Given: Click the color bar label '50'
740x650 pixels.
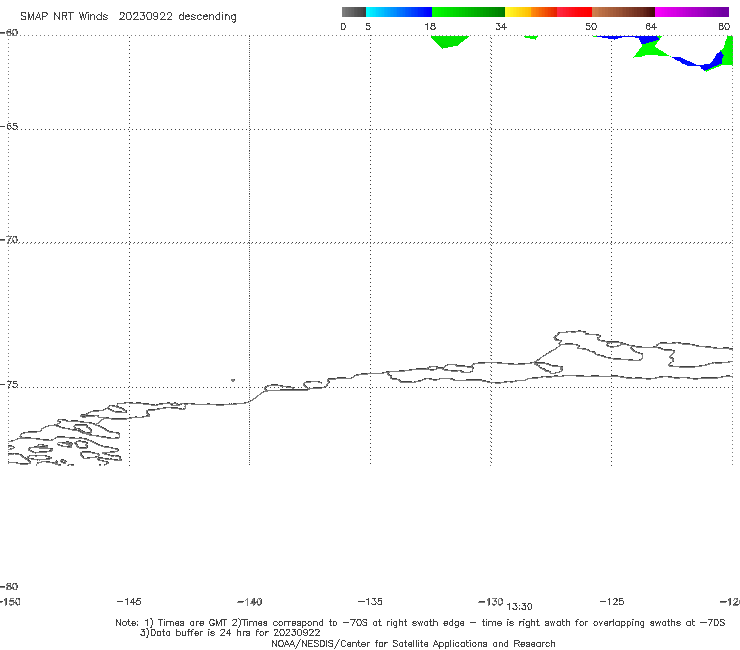Looking at the screenshot, I should (591, 26).
